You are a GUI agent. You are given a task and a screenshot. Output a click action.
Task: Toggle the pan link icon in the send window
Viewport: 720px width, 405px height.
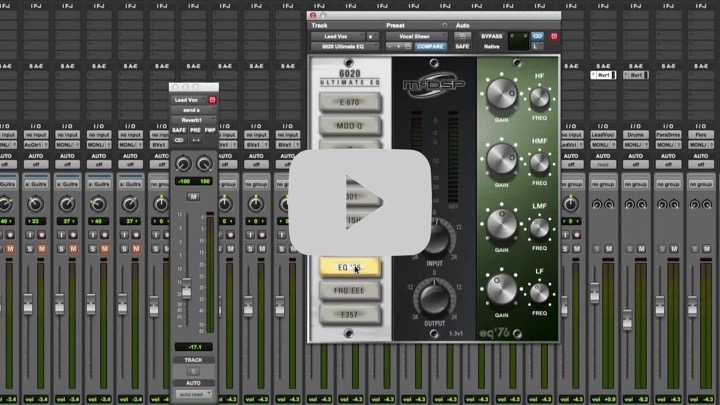(x=179, y=140)
